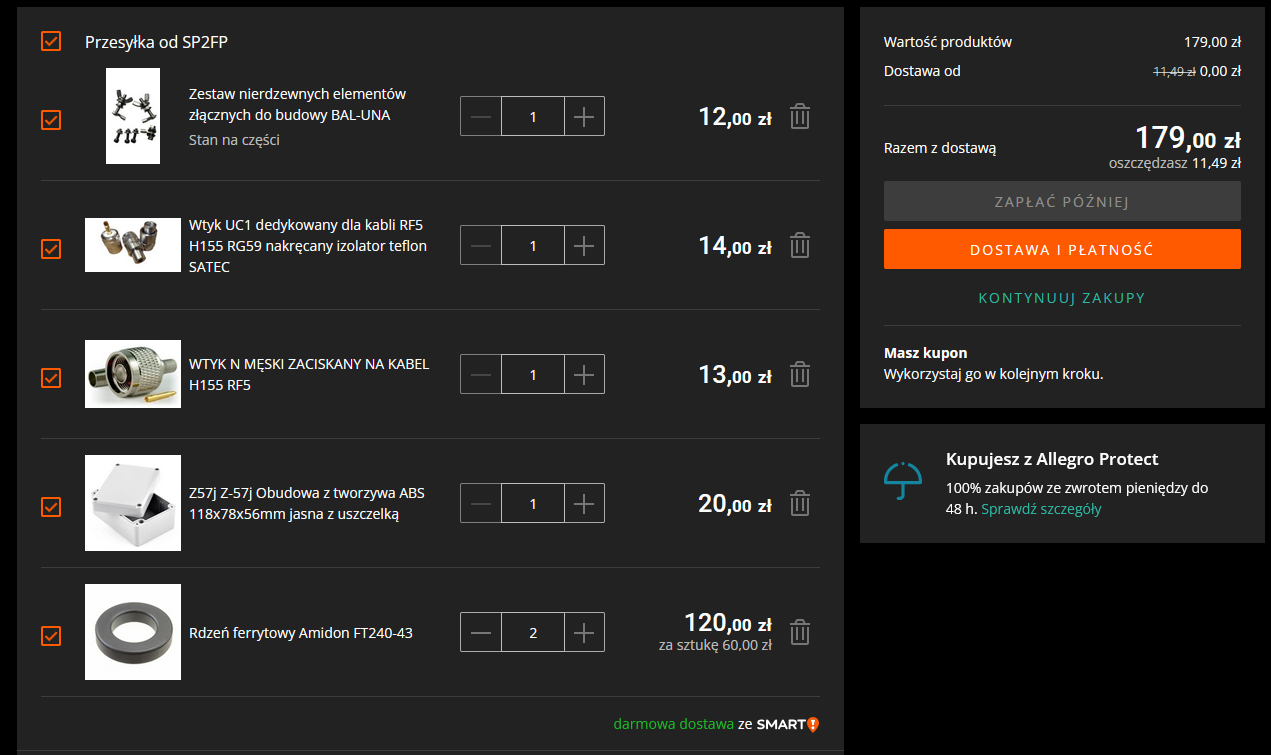Image resolution: width=1271 pixels, height=755 pixels.
Task: Trash the WTYK N MĘSKI item
Action: point(800,374)
